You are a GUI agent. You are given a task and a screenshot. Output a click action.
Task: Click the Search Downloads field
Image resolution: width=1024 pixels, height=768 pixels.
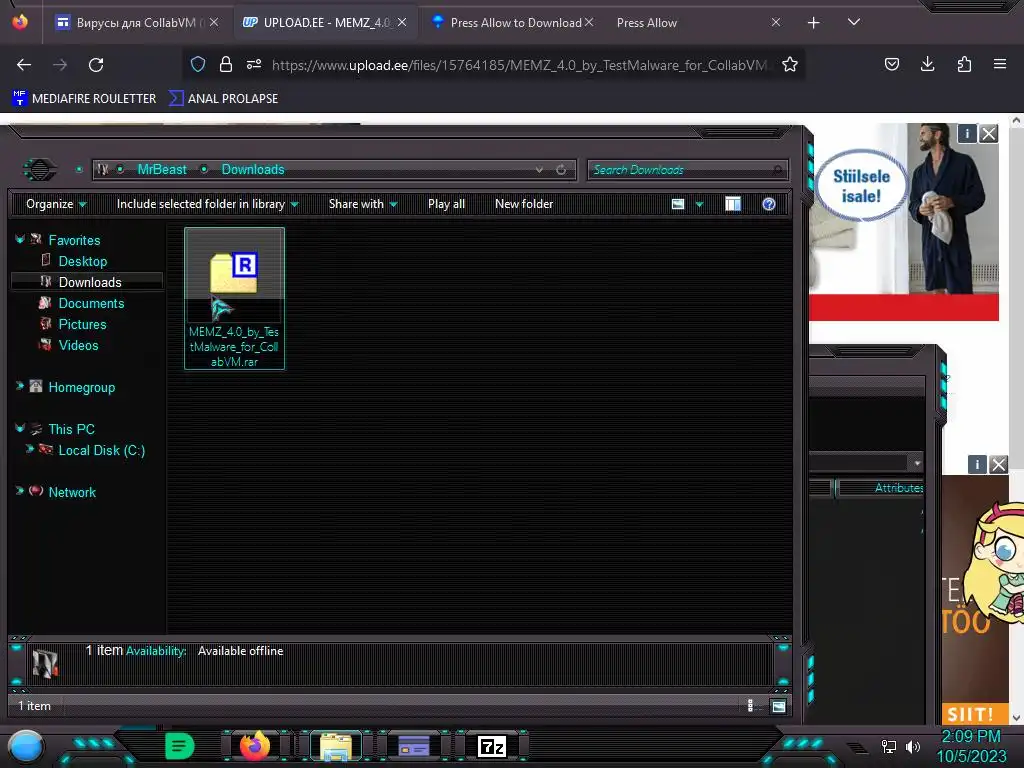click(x=688, y=170)
